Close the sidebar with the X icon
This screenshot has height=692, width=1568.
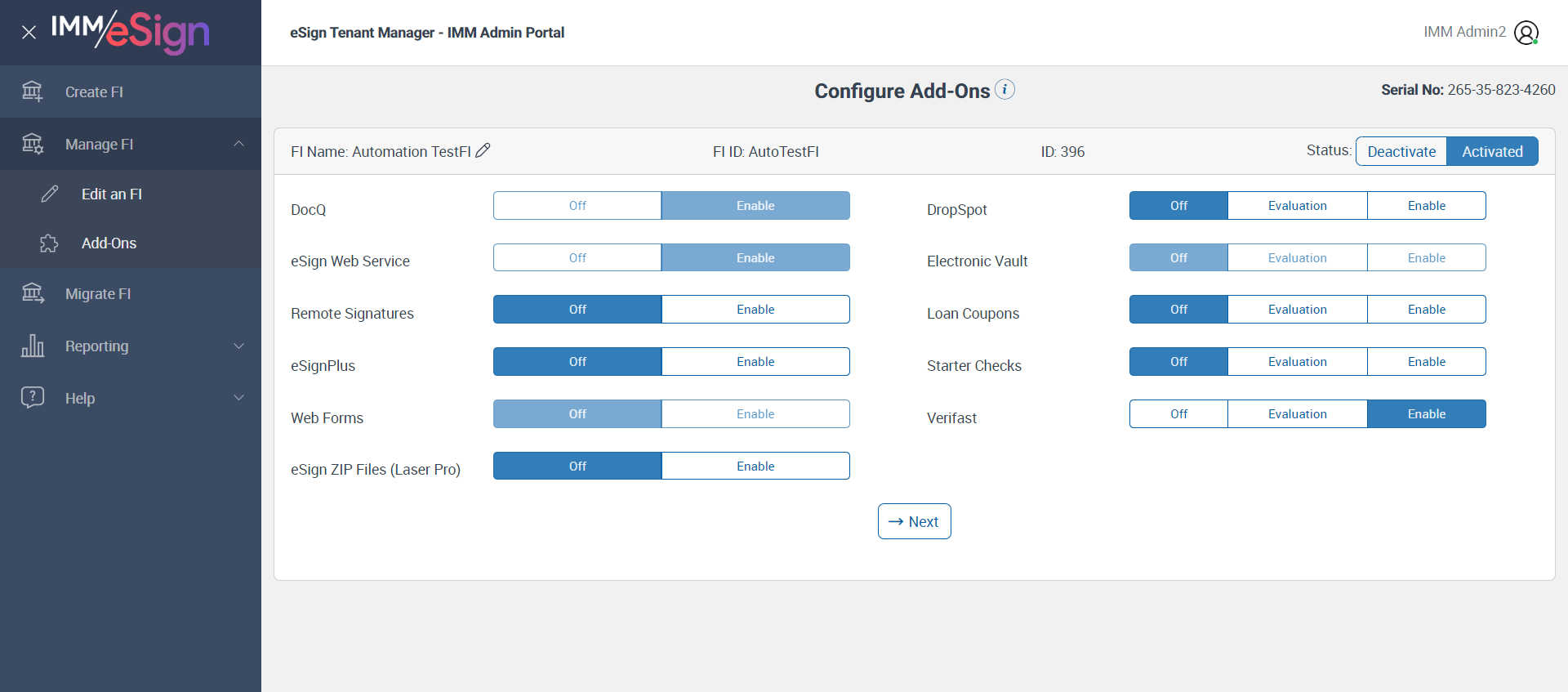(x=29, y=33)
